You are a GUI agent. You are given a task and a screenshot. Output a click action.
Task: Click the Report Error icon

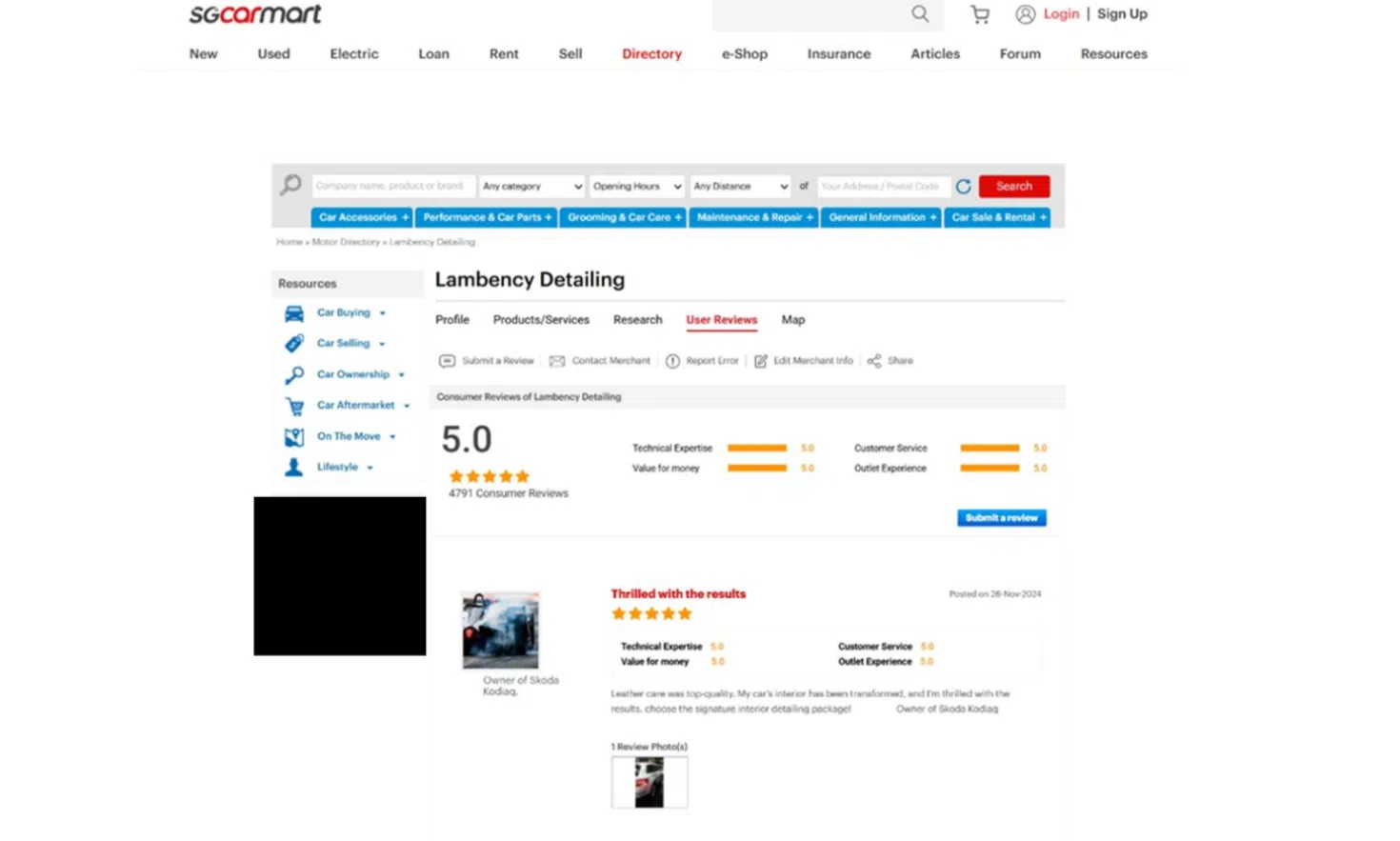[x=672, y=361]
